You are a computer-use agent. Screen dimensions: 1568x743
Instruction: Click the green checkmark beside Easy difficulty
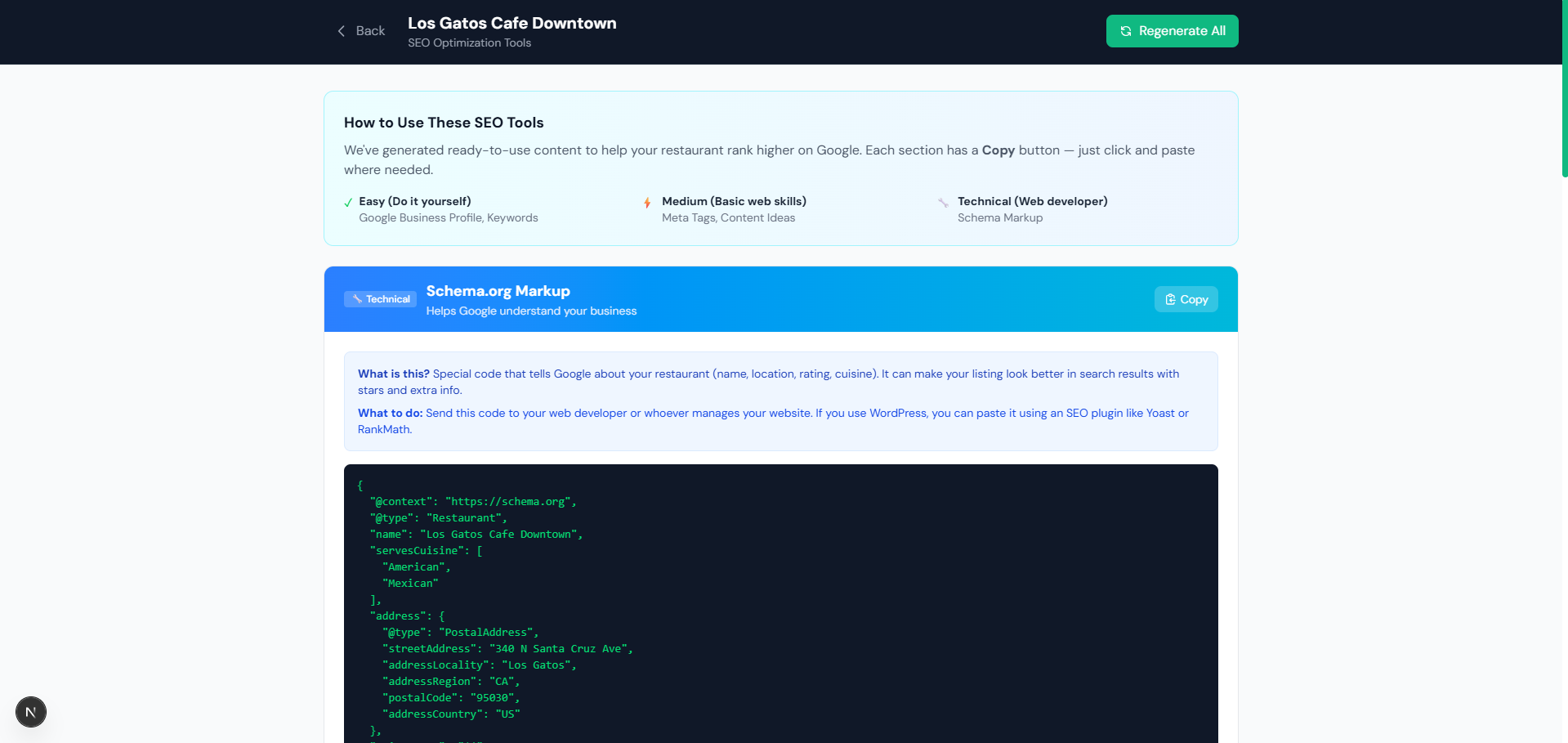click(348, 202)
